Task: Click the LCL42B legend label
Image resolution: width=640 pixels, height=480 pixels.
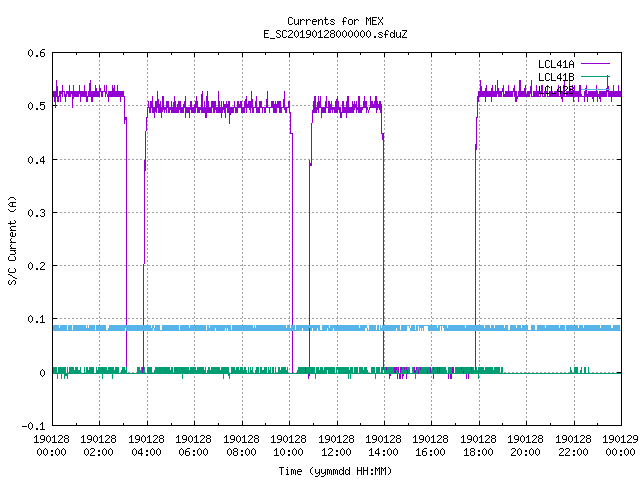Action: [x=556, y=90]
